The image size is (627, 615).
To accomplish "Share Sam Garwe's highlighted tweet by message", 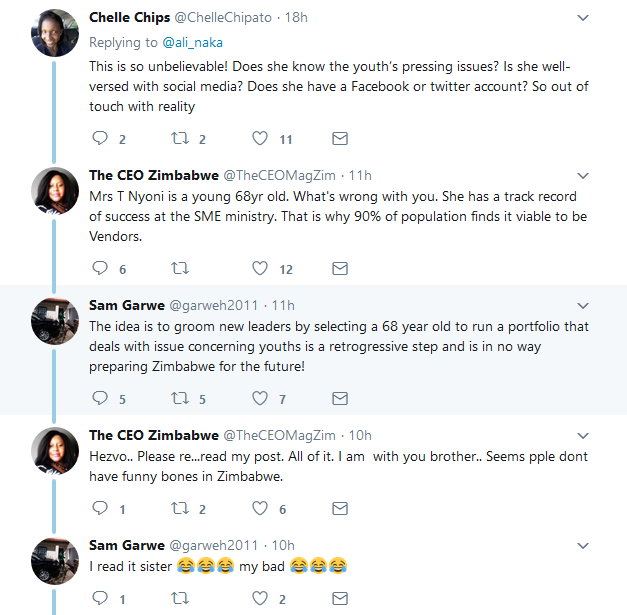I will (x=340, y=398).
